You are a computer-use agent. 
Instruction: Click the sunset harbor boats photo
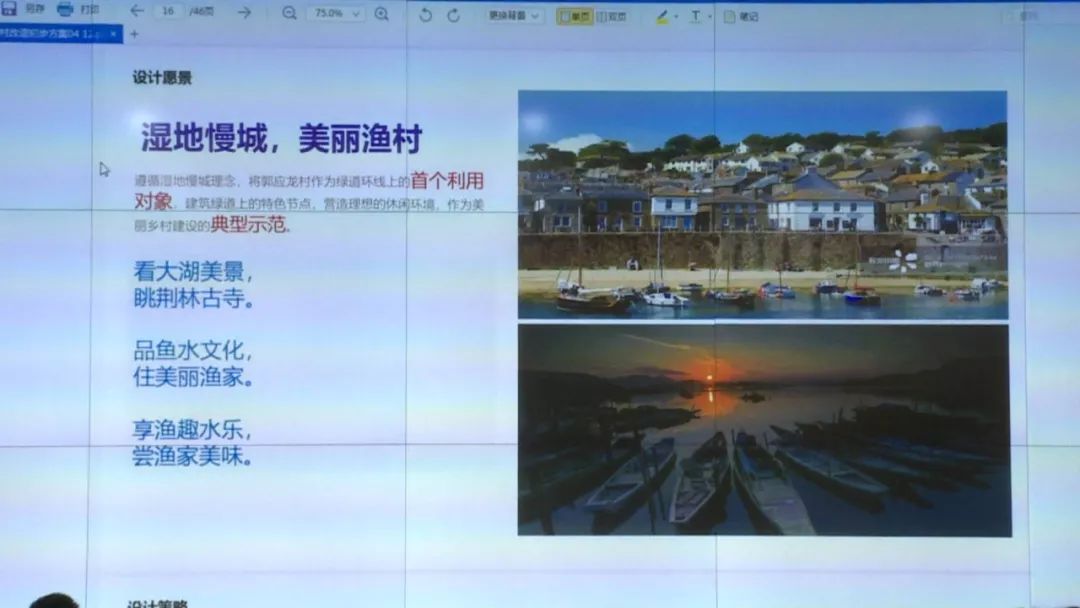coord(765,430)
